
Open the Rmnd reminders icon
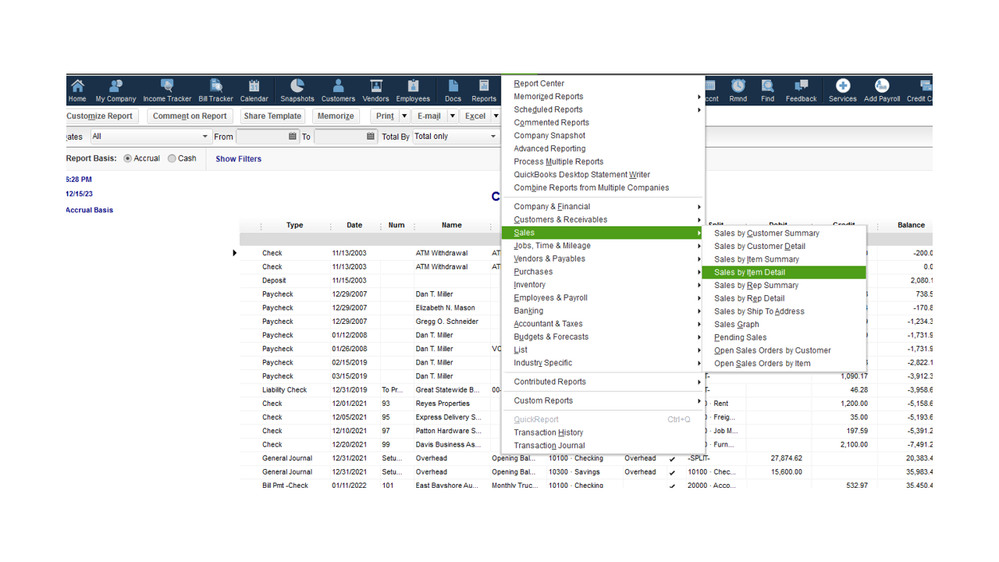[738, 90]
